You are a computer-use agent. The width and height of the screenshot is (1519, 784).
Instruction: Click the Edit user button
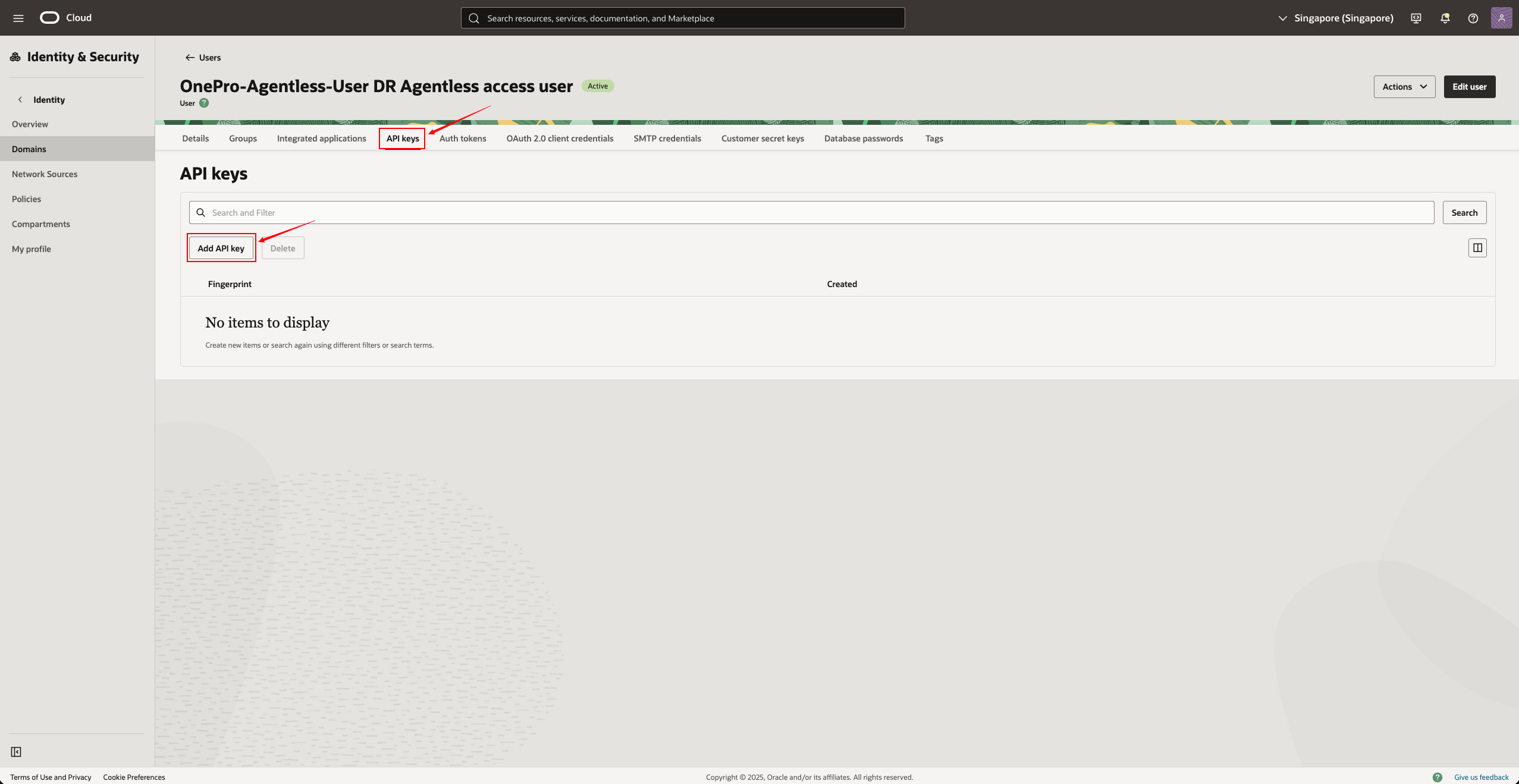(1469, 87)
